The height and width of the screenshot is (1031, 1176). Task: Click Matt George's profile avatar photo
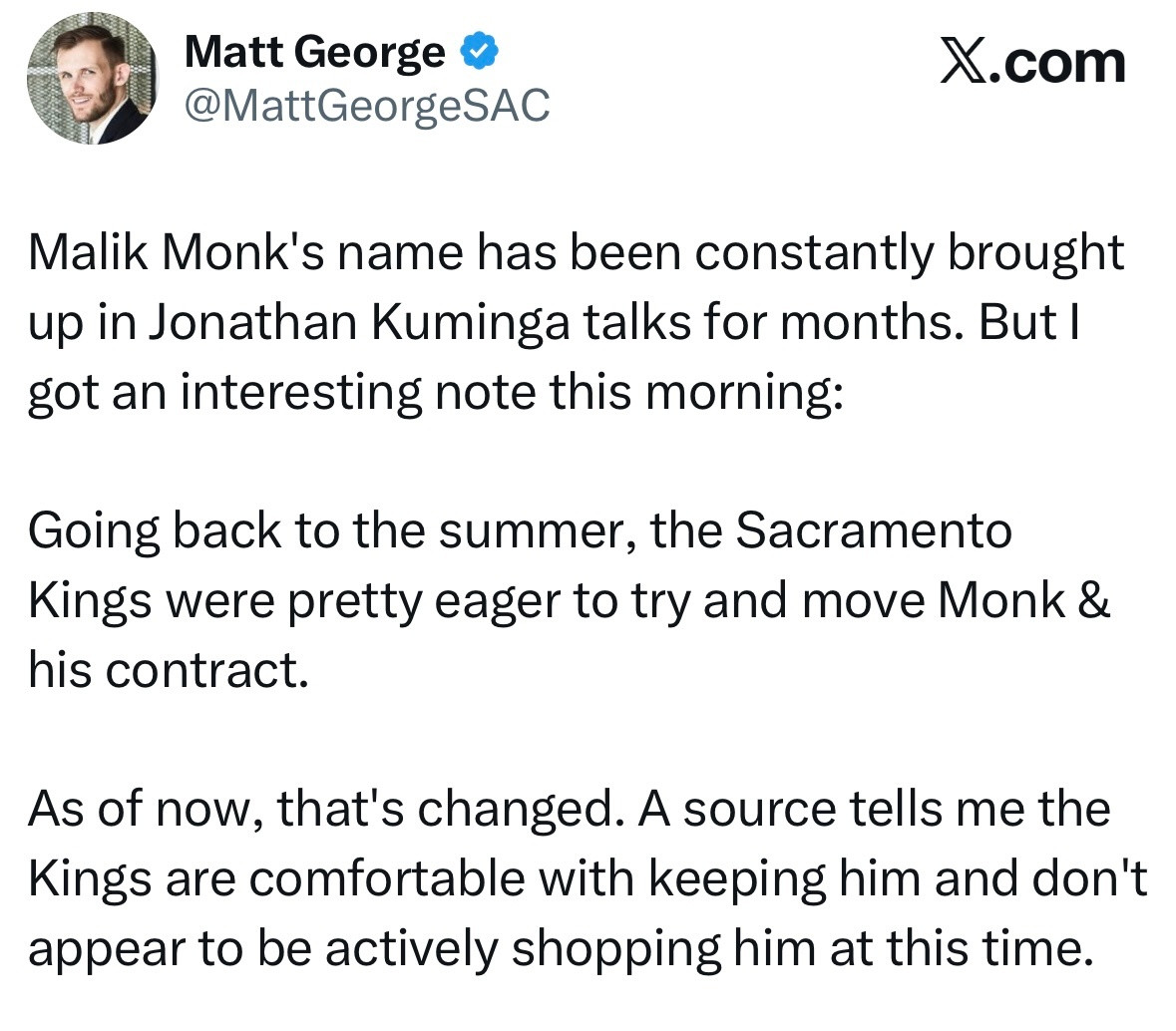92,80
